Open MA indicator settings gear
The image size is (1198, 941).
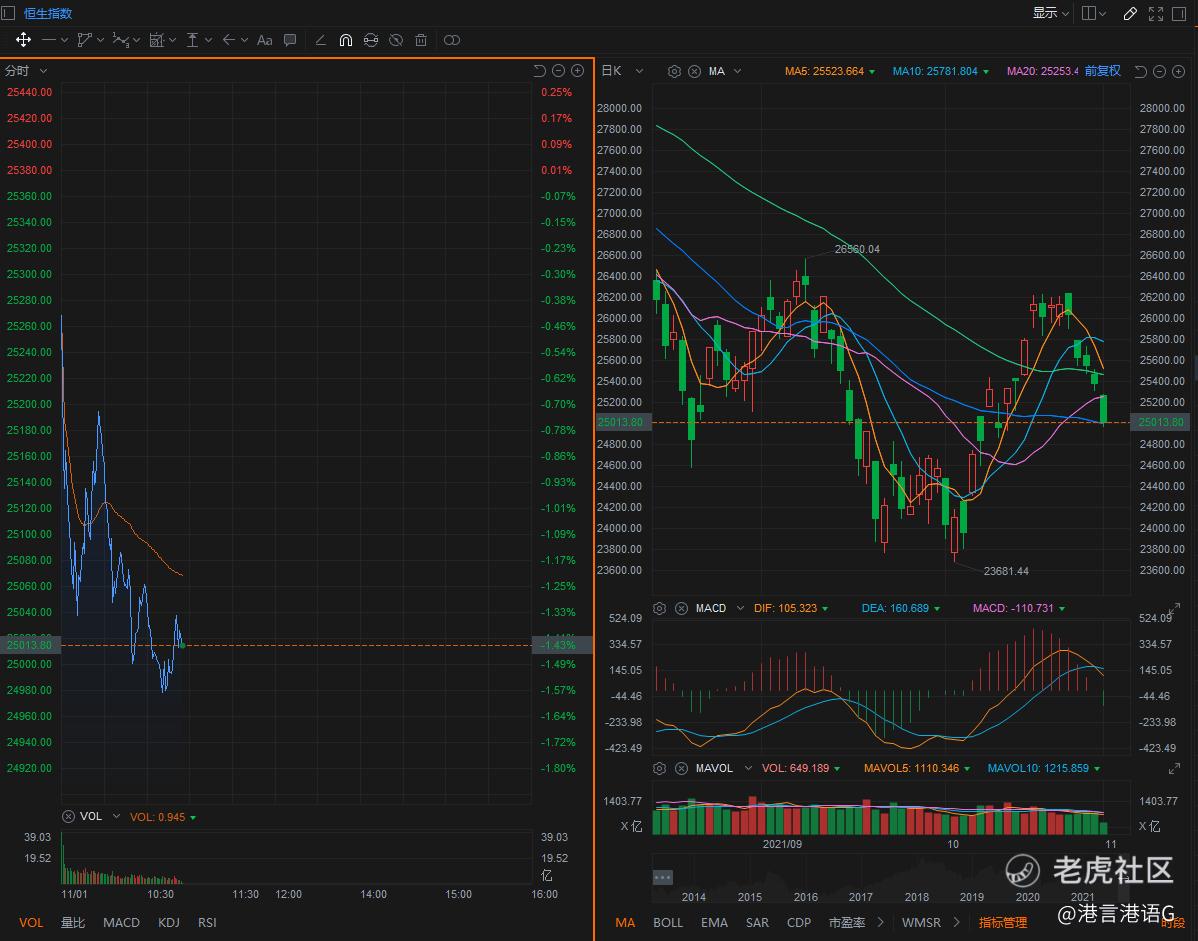(x=674, y=71)
